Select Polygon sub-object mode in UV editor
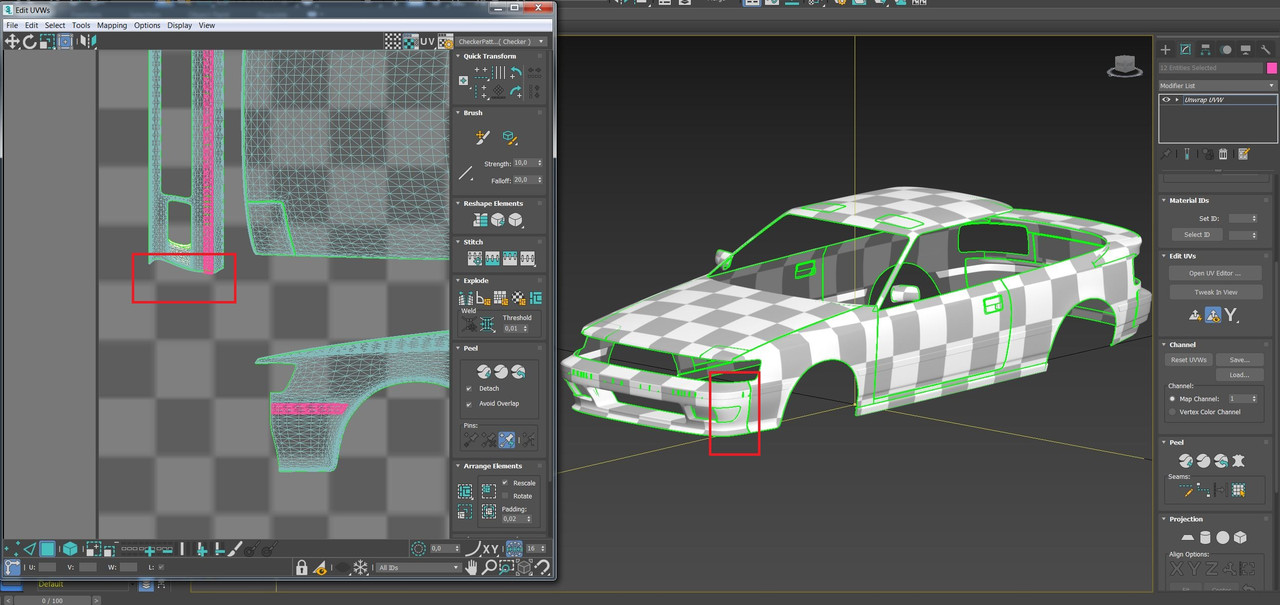 pos(47,548)
